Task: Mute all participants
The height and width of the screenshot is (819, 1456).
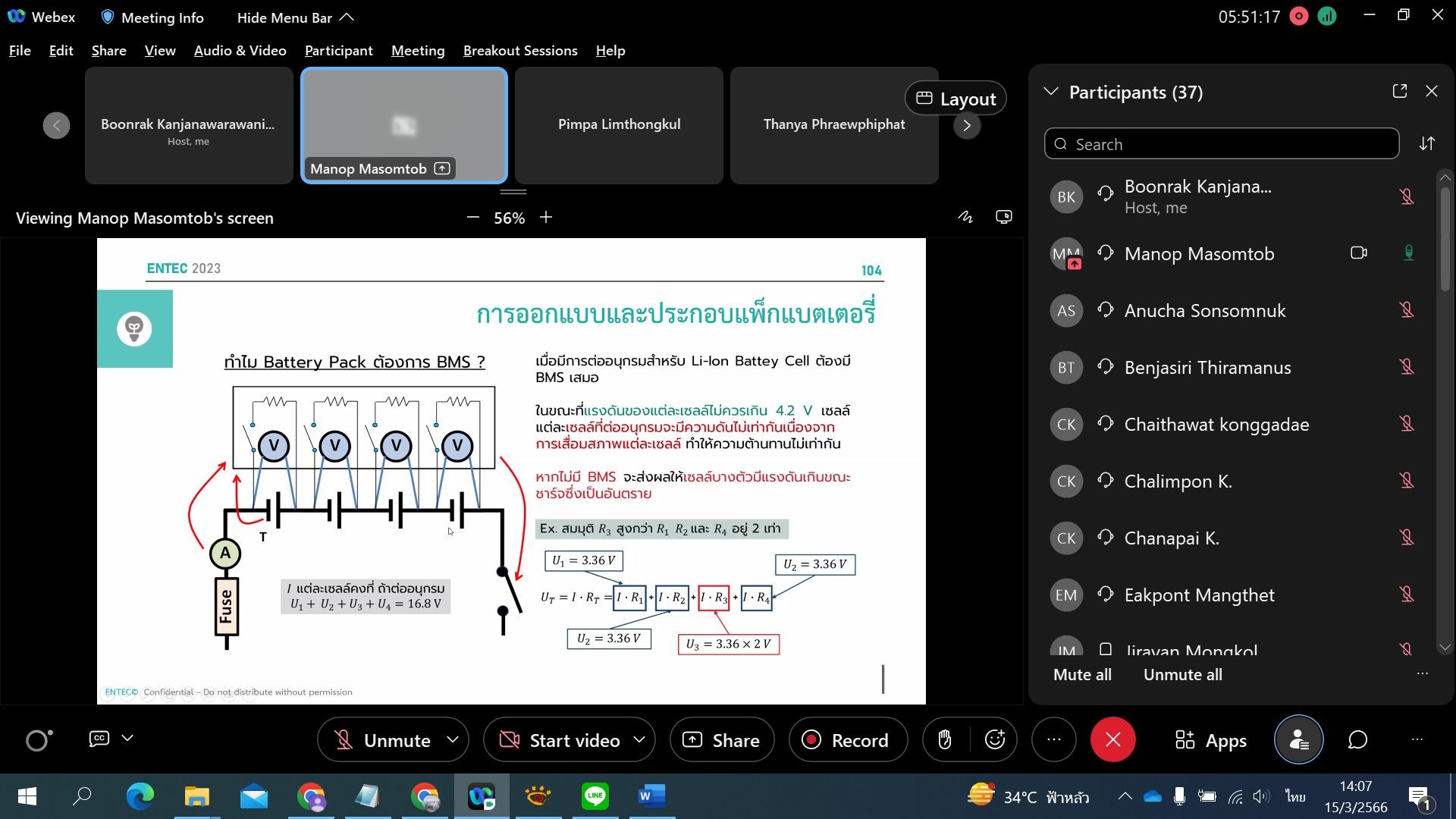Action: click(1082, 675)
